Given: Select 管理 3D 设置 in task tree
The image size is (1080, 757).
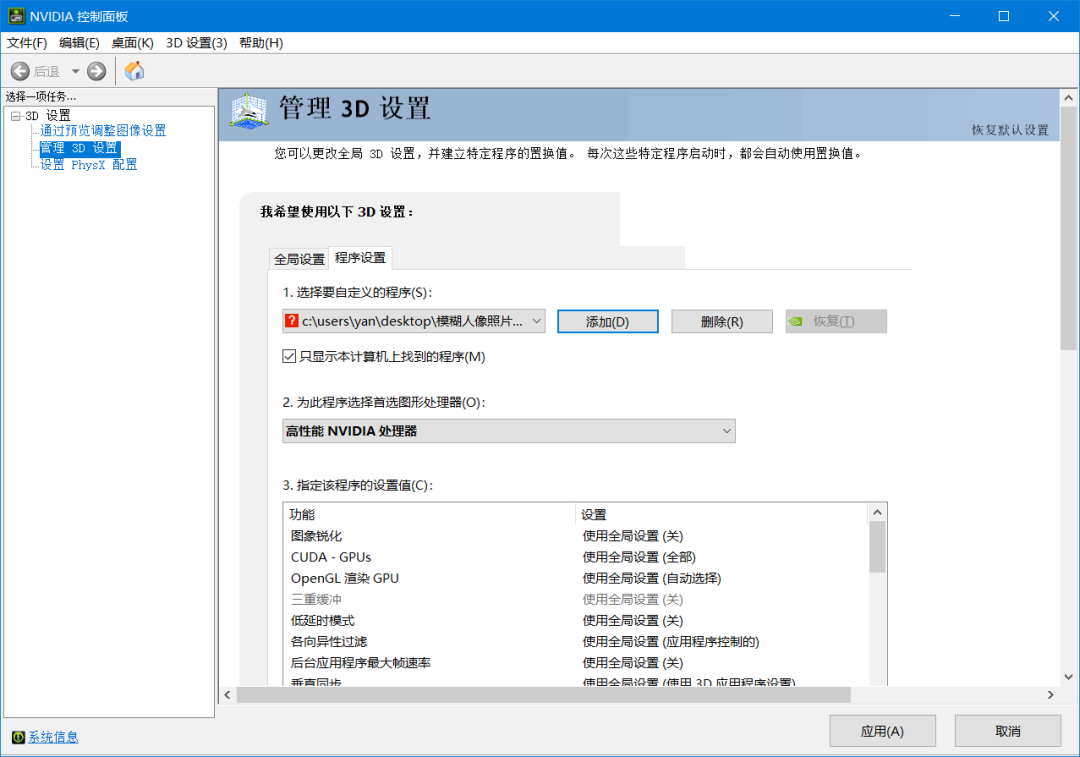Looking at the screenshot, I should click(79, 147).
